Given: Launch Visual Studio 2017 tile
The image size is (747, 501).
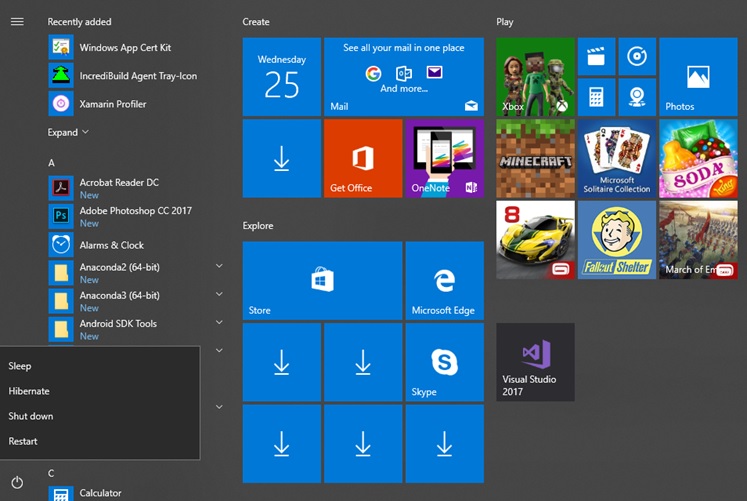Looking at the screenshot, I should click(x=535, y=361).
